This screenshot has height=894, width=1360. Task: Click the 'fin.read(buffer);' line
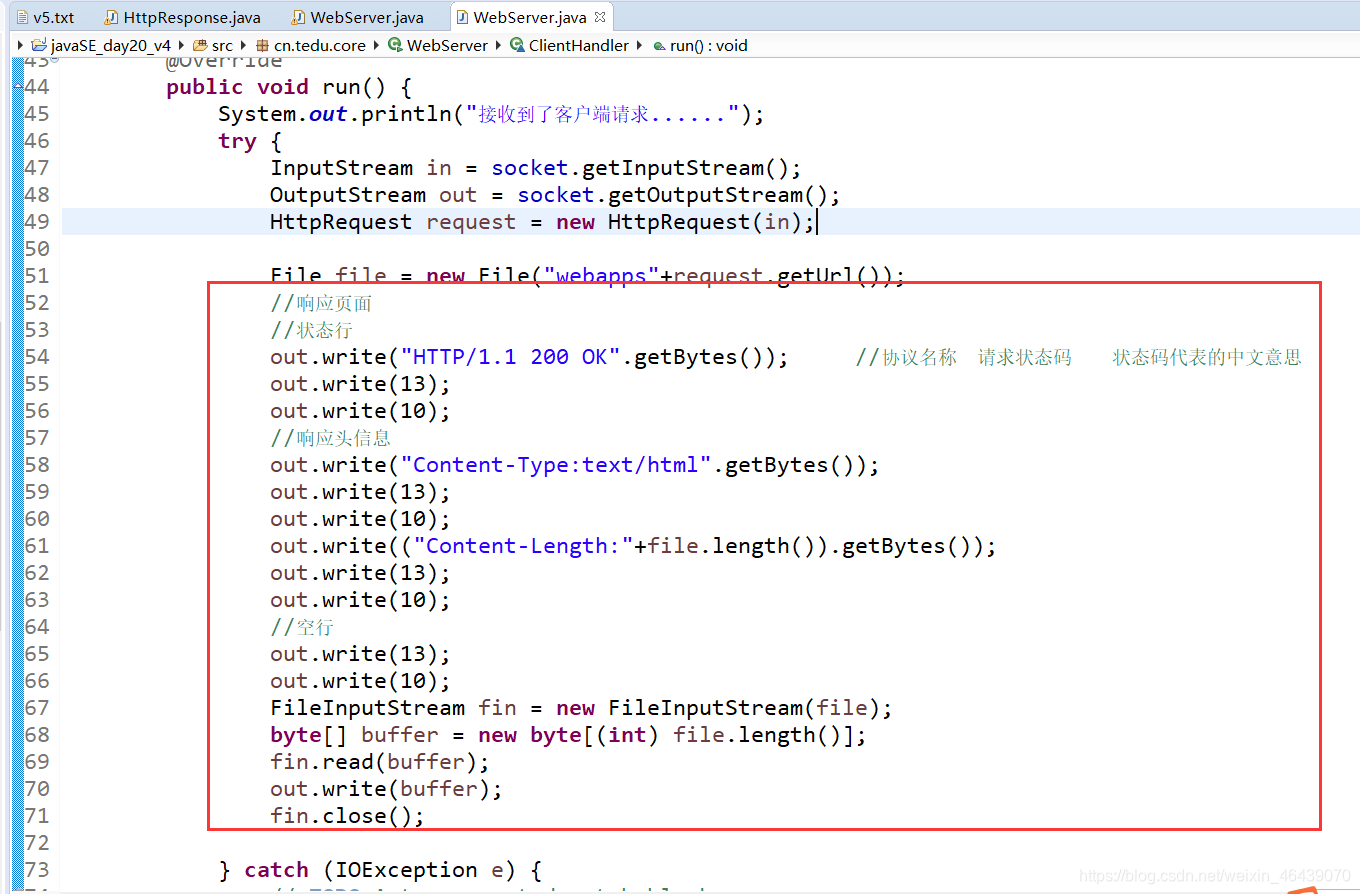coord(380,762)
